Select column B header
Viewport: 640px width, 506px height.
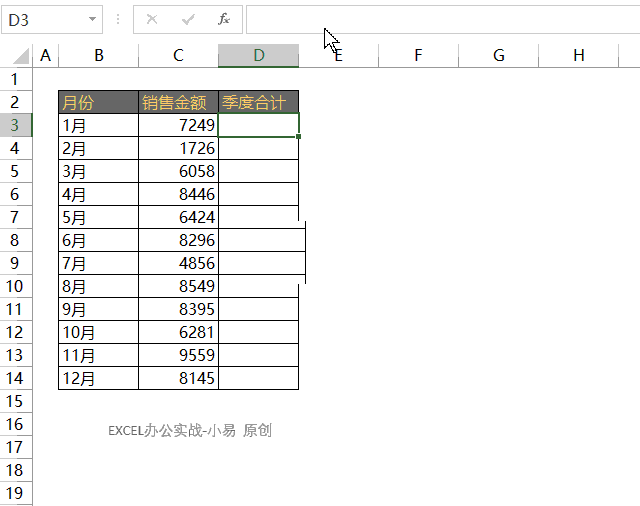(x=99, y=55)
